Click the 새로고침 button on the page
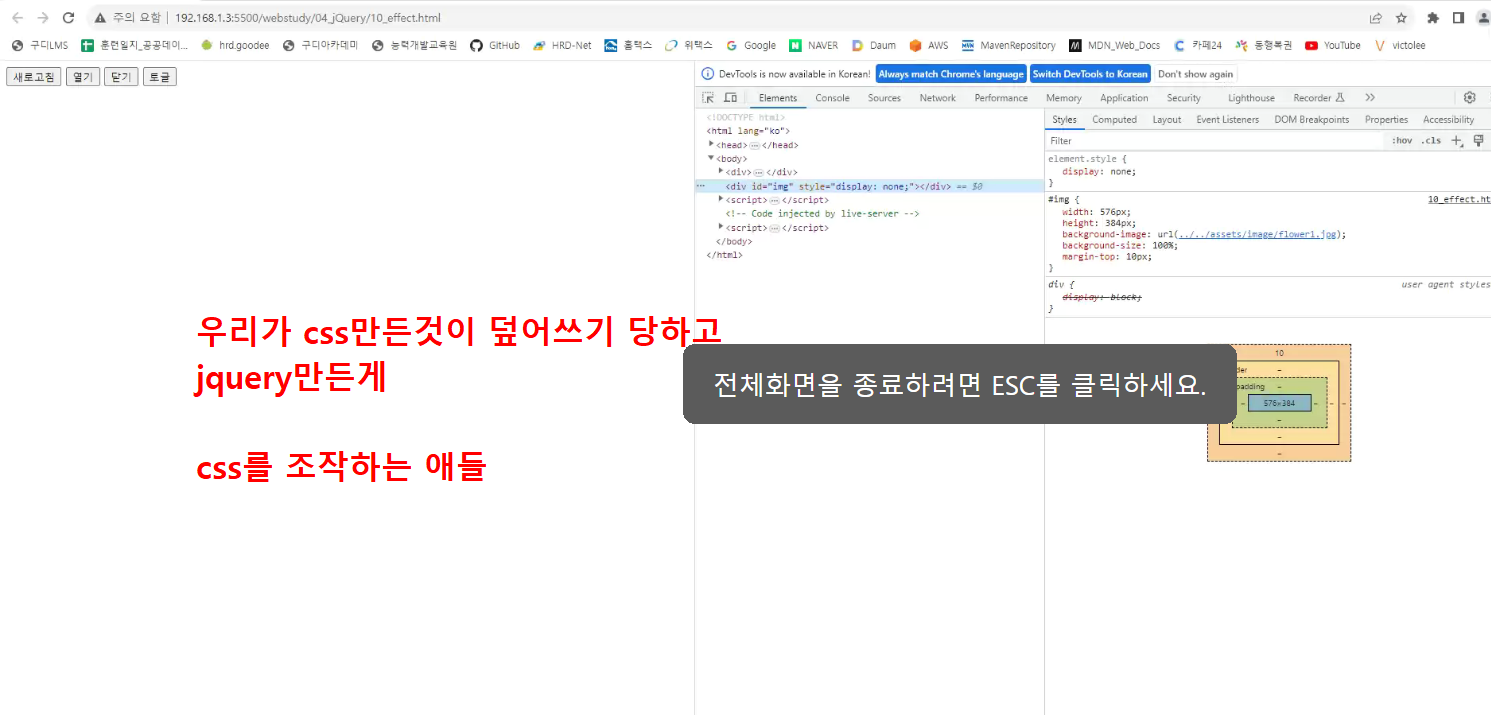 point(34,77)
